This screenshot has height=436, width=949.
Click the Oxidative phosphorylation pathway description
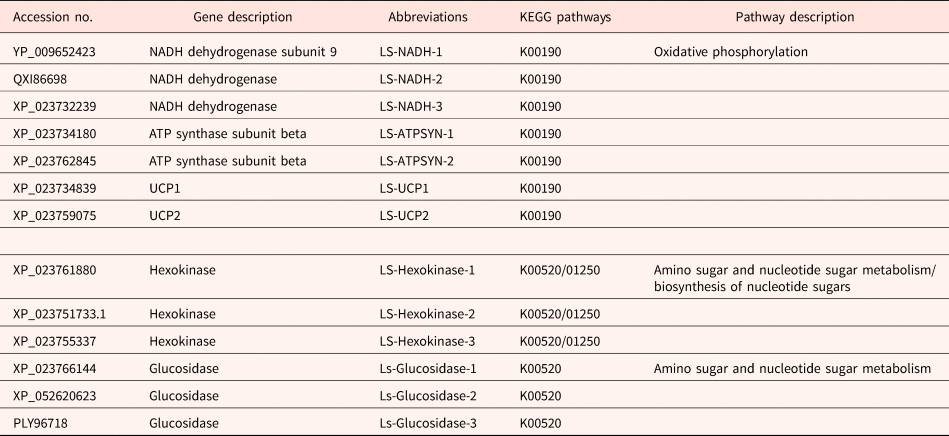click(731, 51)
